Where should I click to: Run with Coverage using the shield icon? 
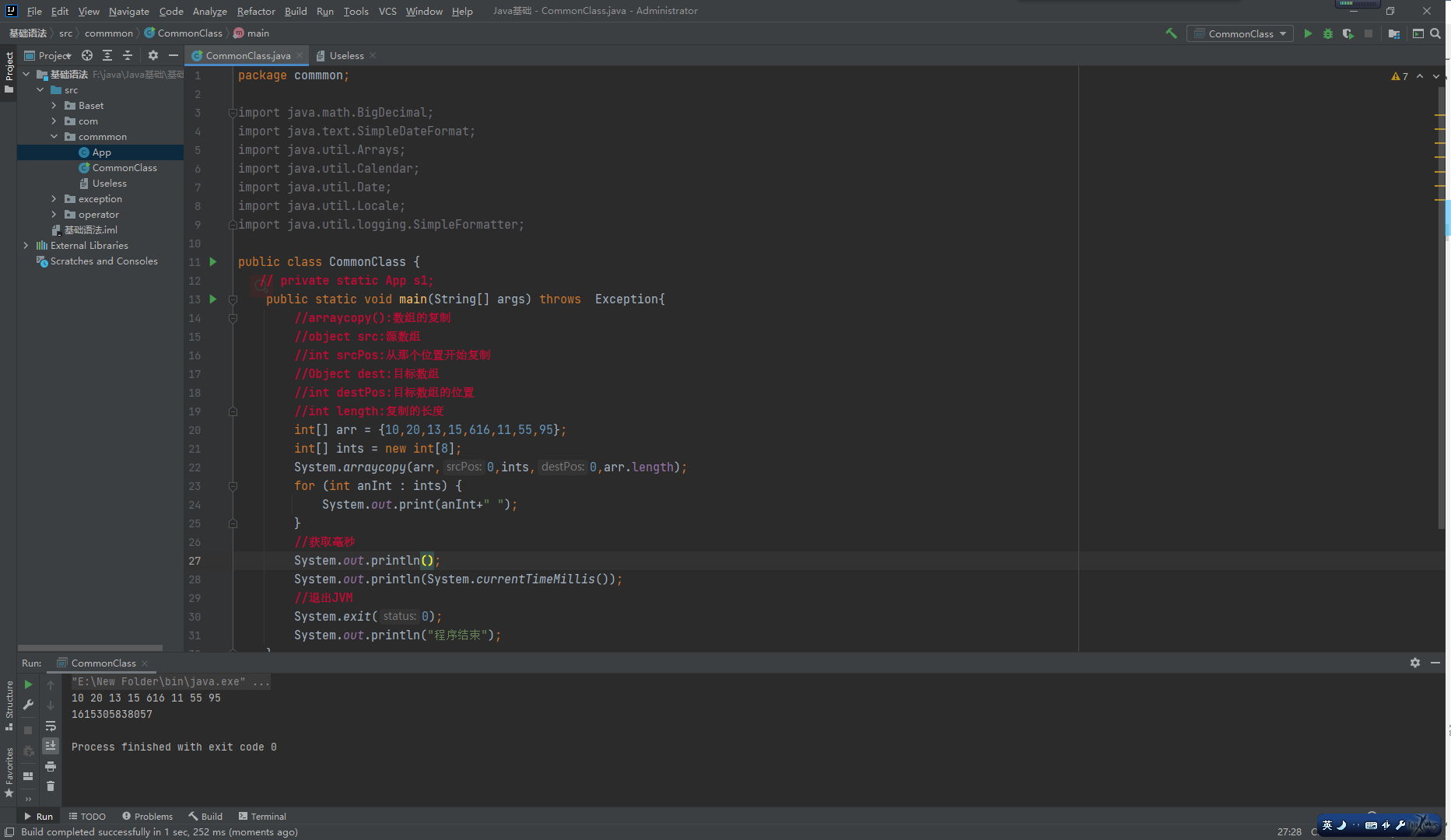[x=1348, y=33]
